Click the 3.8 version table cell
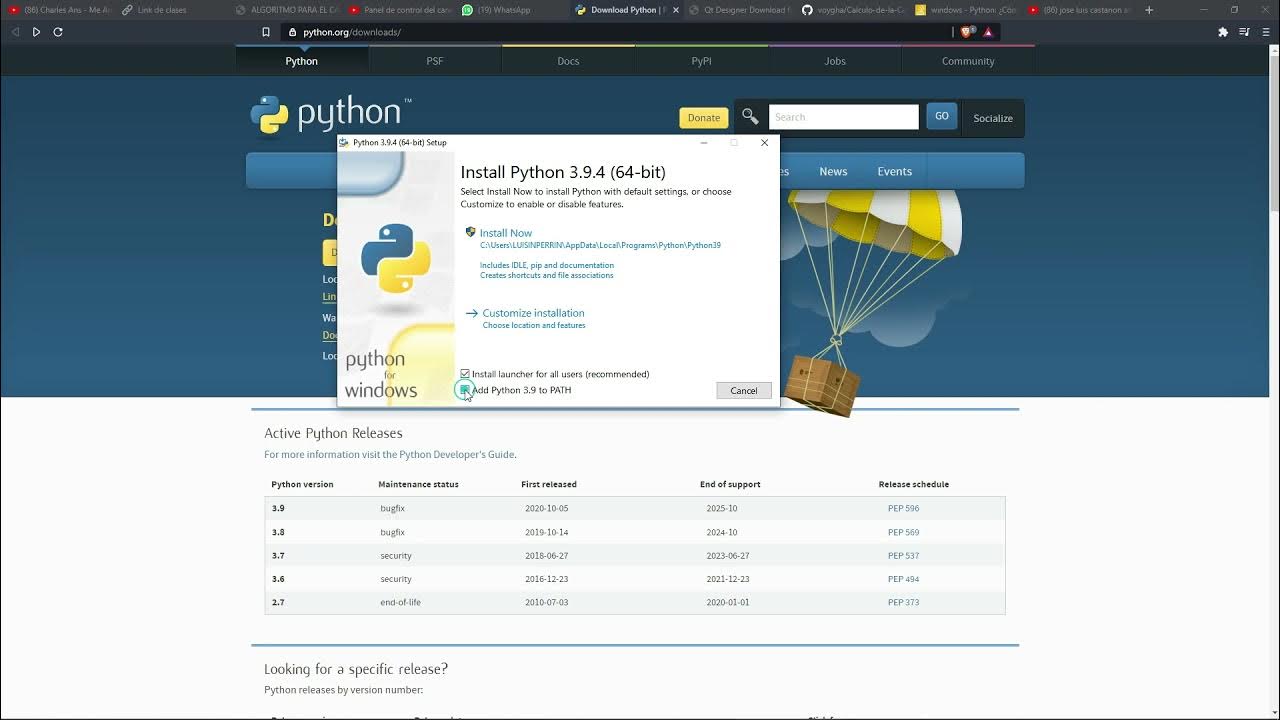1280x720 pixels. [278, 532]
